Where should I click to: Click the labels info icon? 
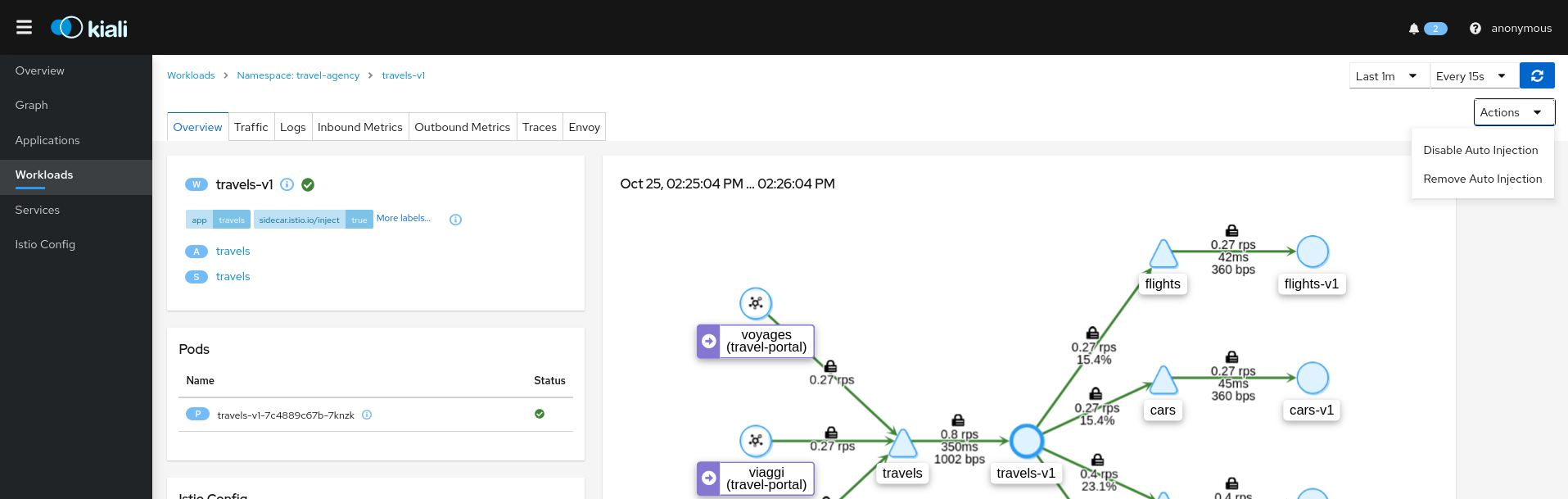(456, 220)
